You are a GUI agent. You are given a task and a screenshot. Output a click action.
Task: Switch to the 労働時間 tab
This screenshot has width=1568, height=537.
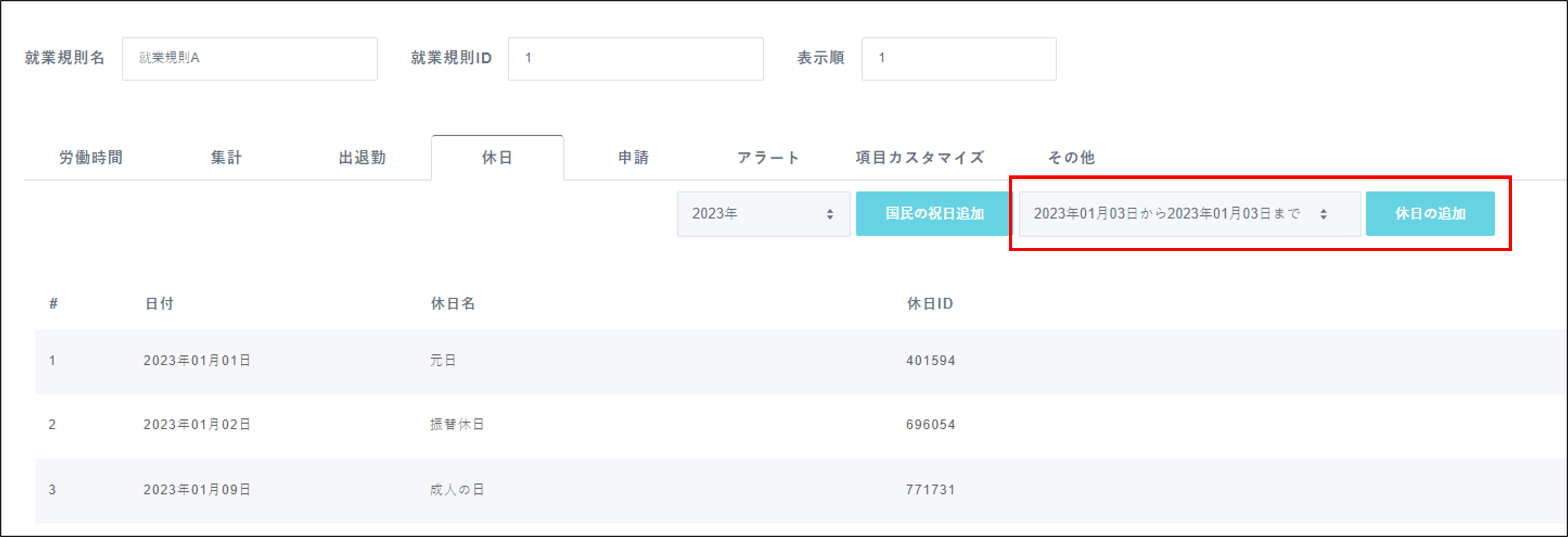(x=91, y=158)
